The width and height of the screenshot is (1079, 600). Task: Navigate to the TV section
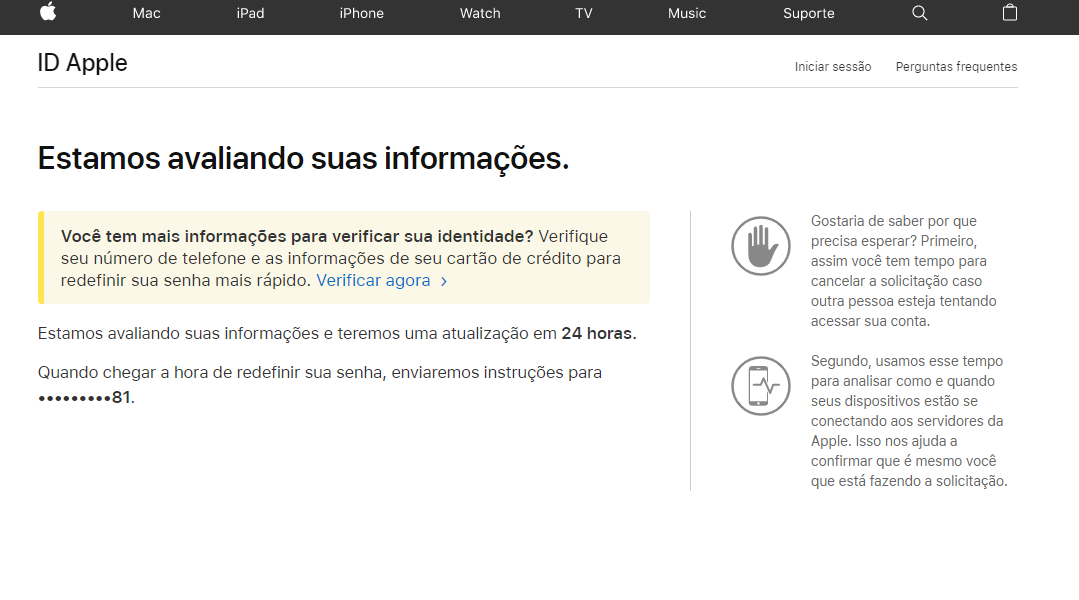point(584,13)
